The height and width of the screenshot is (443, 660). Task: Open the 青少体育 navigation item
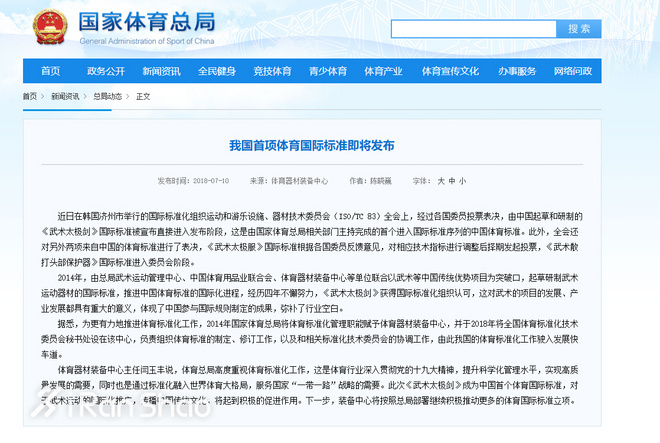point(328,71)
